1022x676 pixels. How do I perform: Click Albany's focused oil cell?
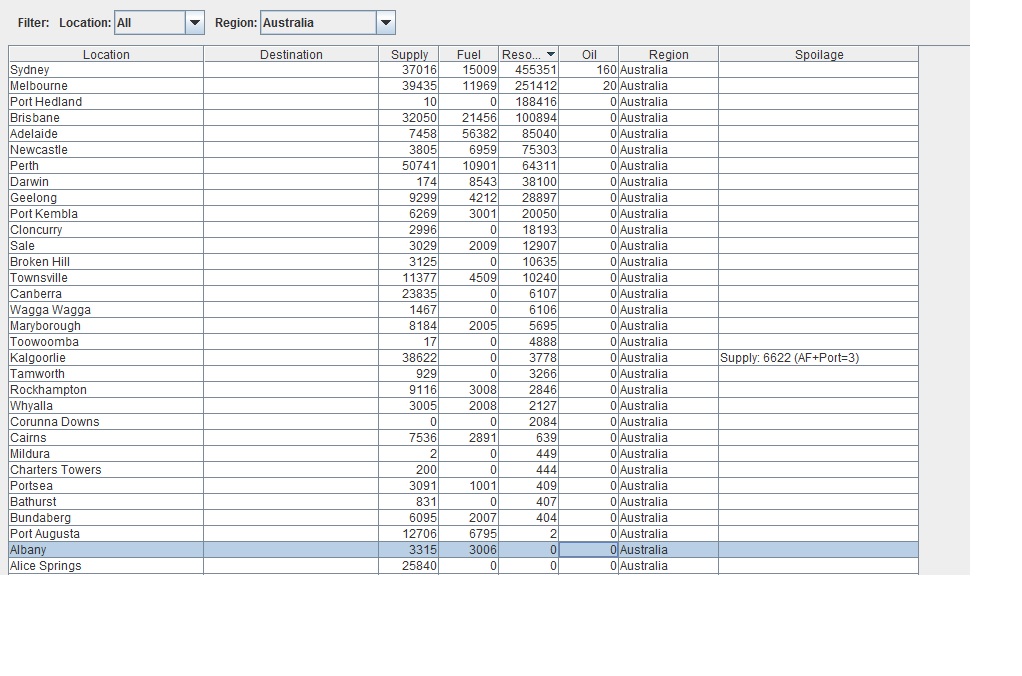tap(589, 550)
